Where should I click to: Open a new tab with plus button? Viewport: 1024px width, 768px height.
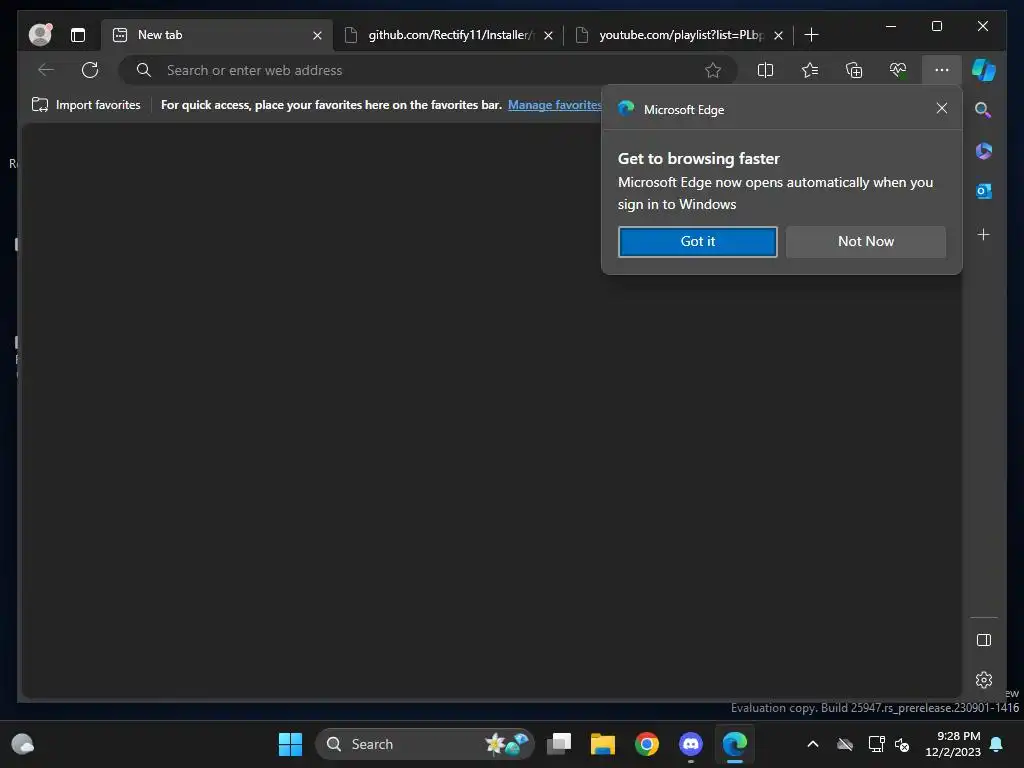811,35
